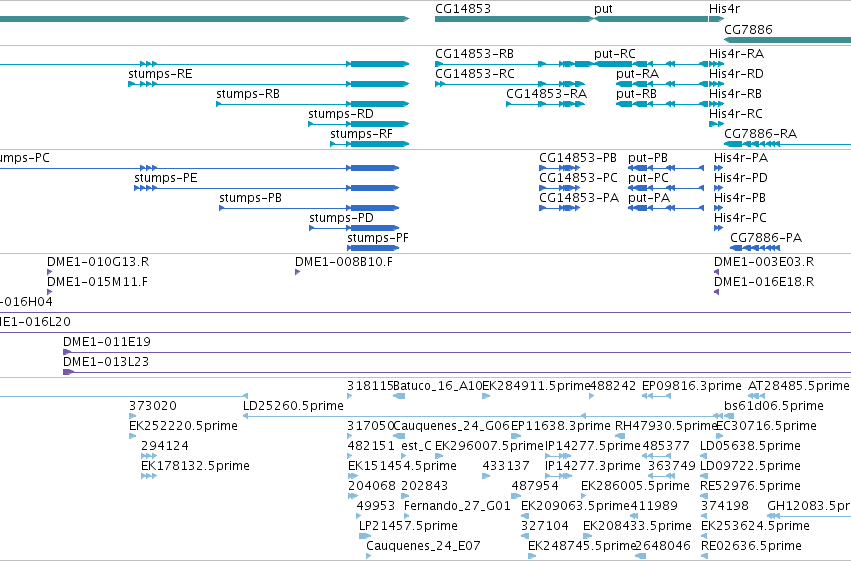Select His4r-RD transcript

coord(736,74)
